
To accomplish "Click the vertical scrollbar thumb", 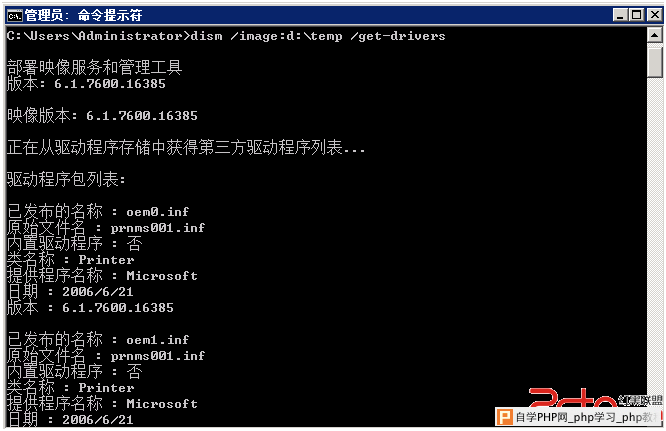I will tap(655, 62).
